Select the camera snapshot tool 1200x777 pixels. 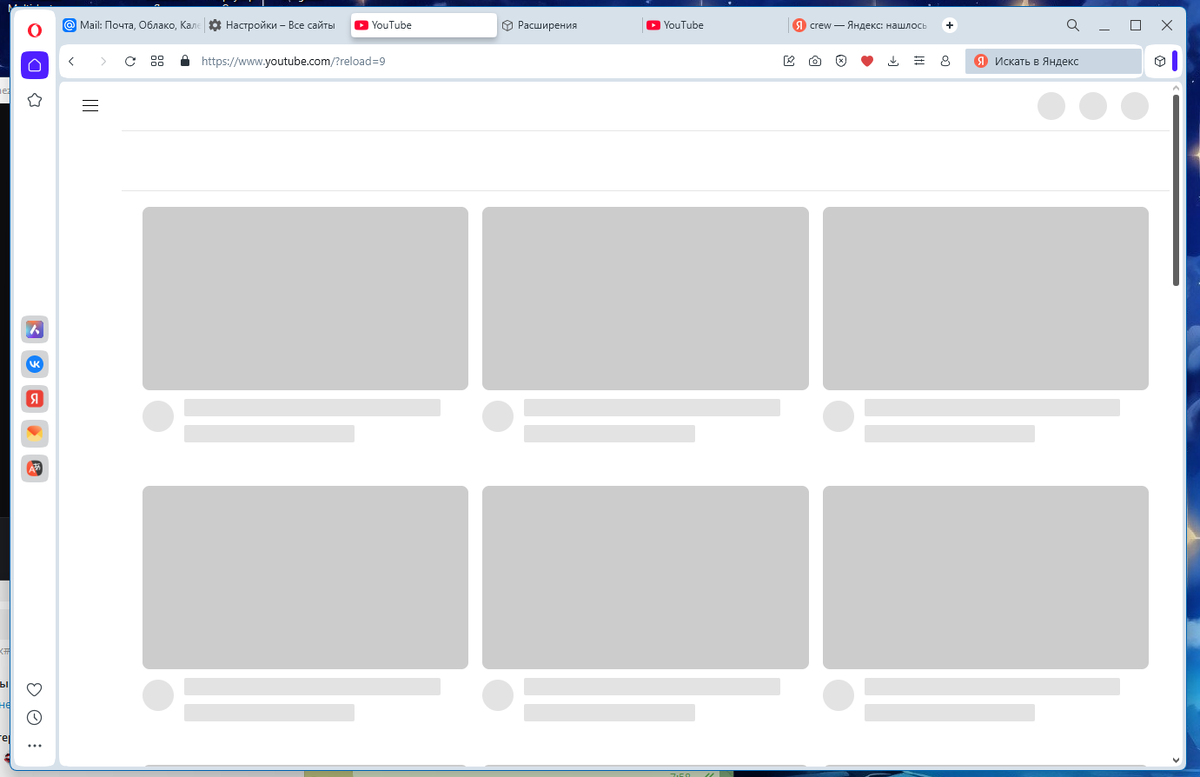point(814,61)
